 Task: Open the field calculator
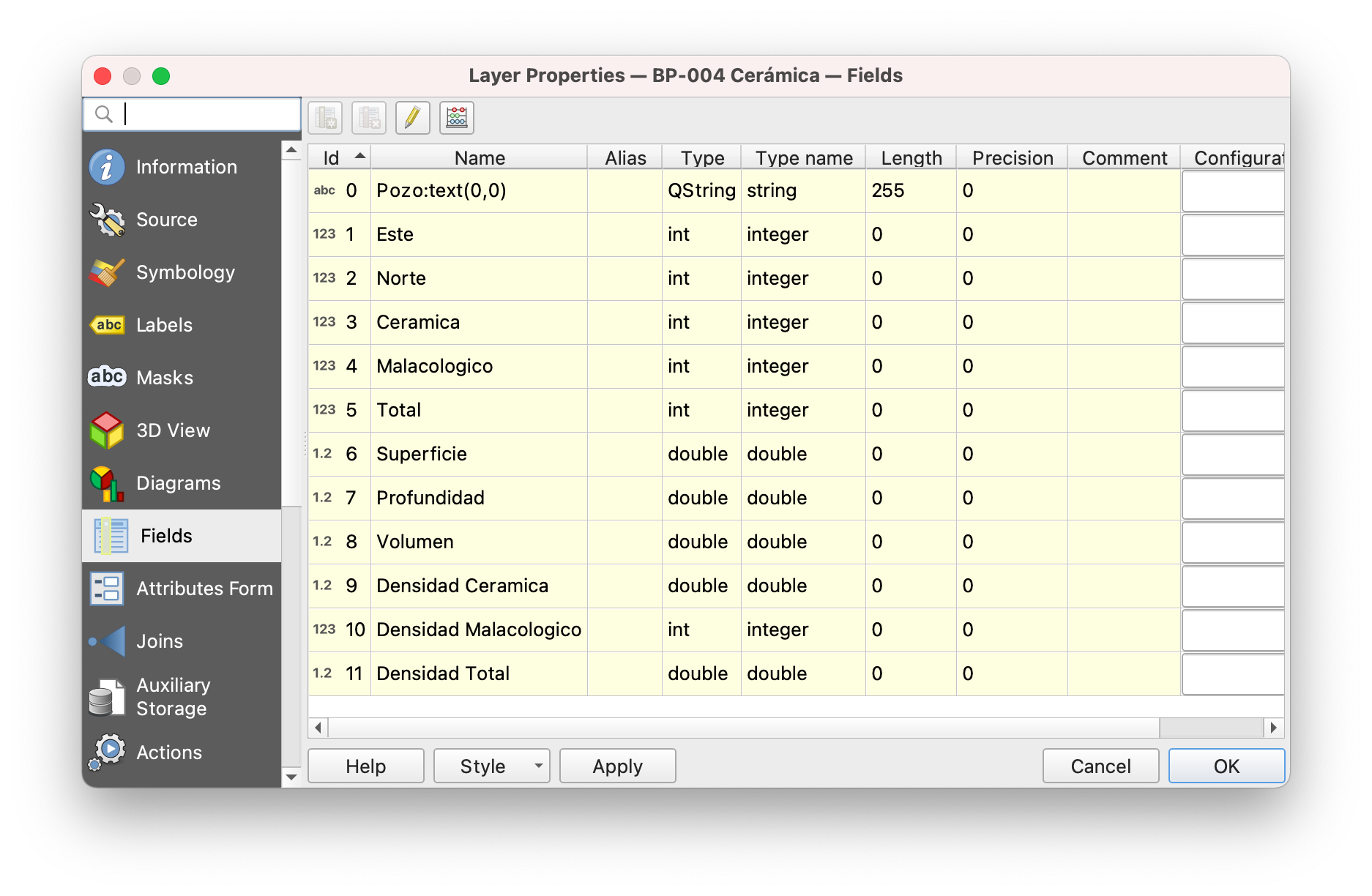pyautogui.click(x=456, y=117)
